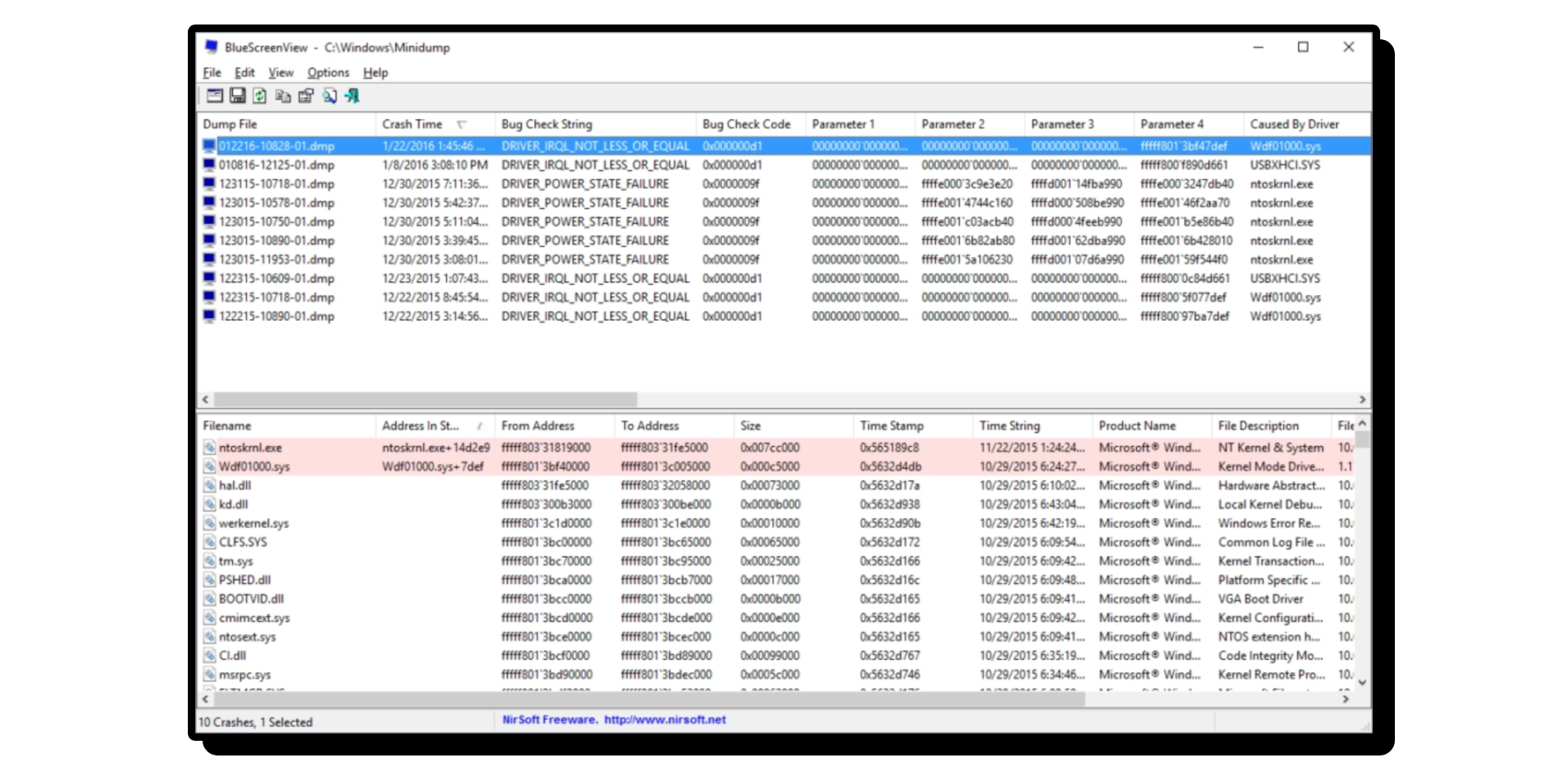The height and width of the screenshot is (780, 1568).
Task: Open Advanced Options toolbar icon
Action: click(214, 96)
